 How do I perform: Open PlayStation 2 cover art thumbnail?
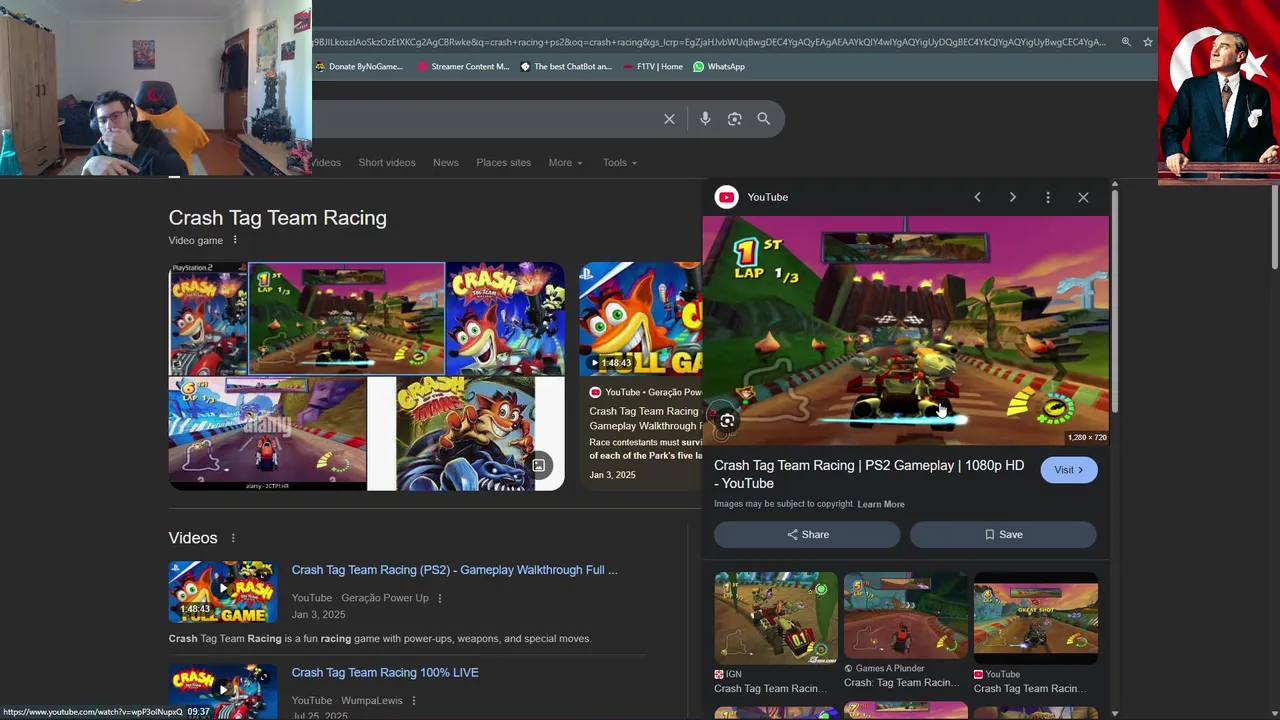pyautogui.click(x=207, y=319)
